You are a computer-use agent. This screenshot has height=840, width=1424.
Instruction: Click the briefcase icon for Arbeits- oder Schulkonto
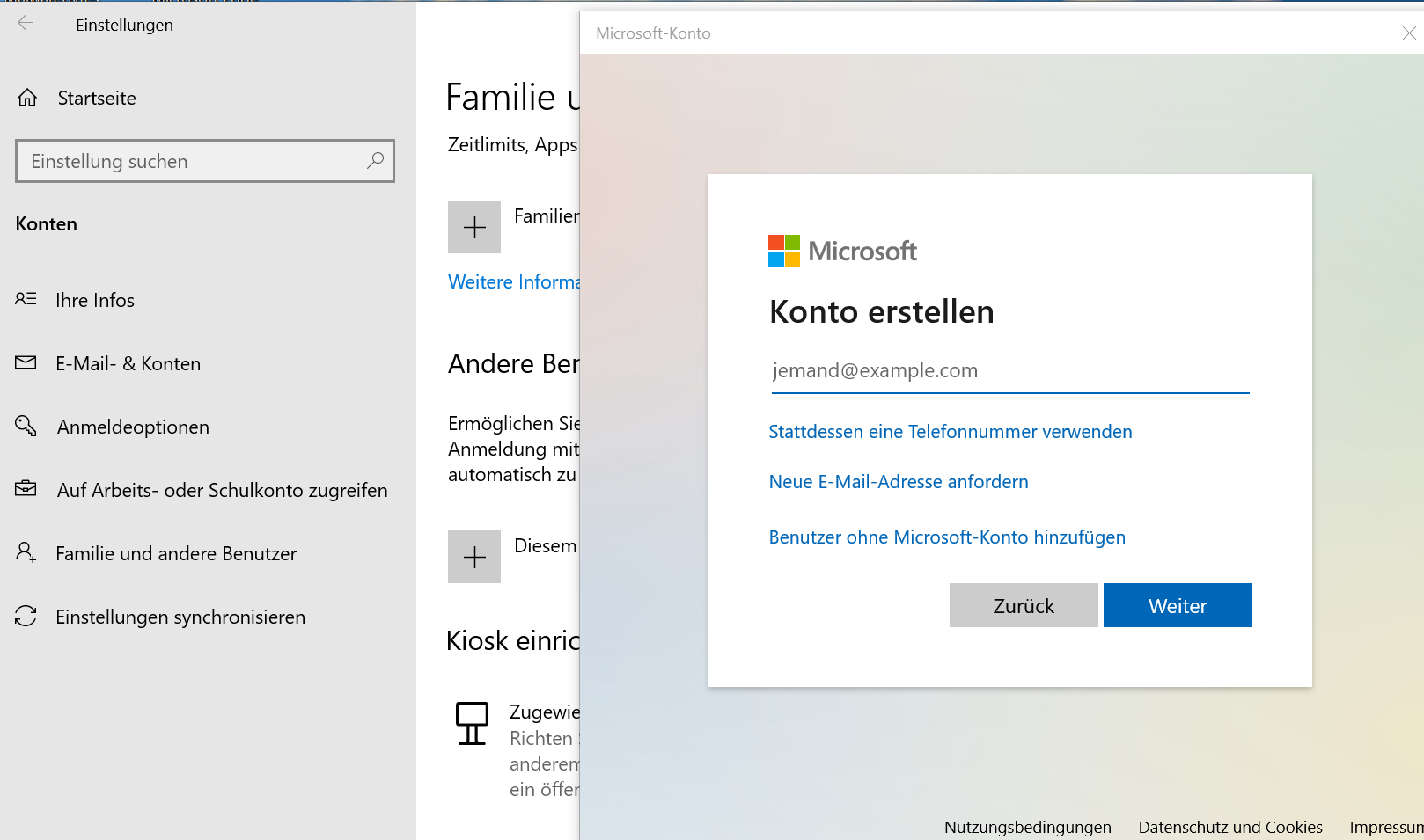point(26,488)
